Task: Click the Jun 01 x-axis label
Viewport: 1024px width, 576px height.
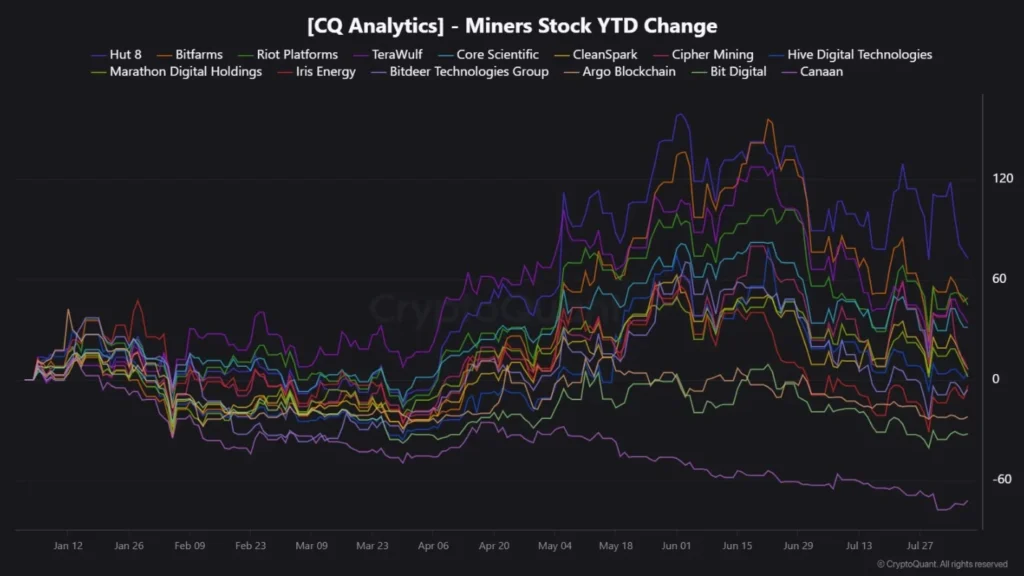Action: (676, 546)
